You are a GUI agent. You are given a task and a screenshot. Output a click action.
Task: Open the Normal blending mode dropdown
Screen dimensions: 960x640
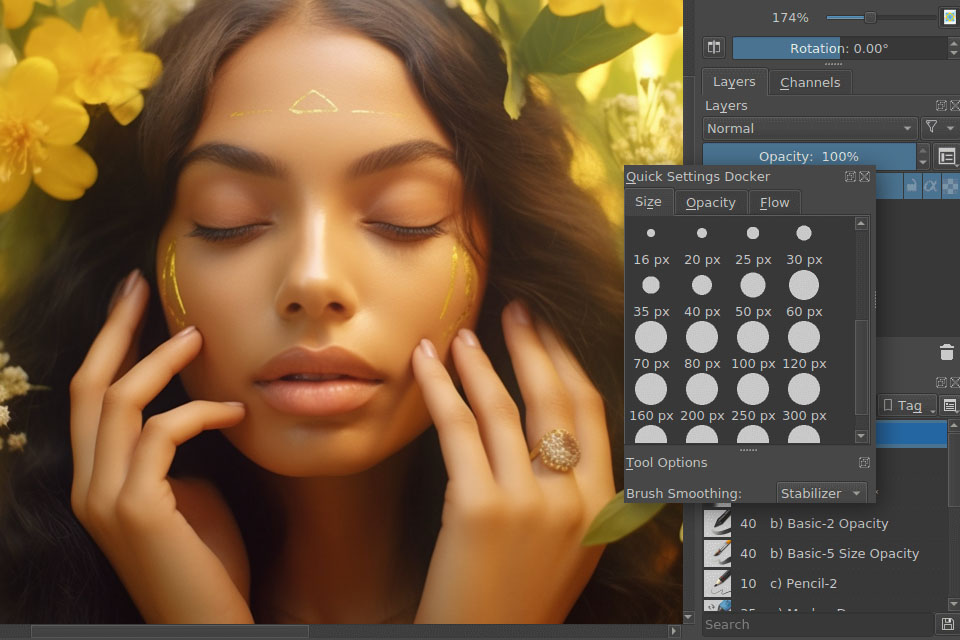pyautogui.click(x=809, y=129)
